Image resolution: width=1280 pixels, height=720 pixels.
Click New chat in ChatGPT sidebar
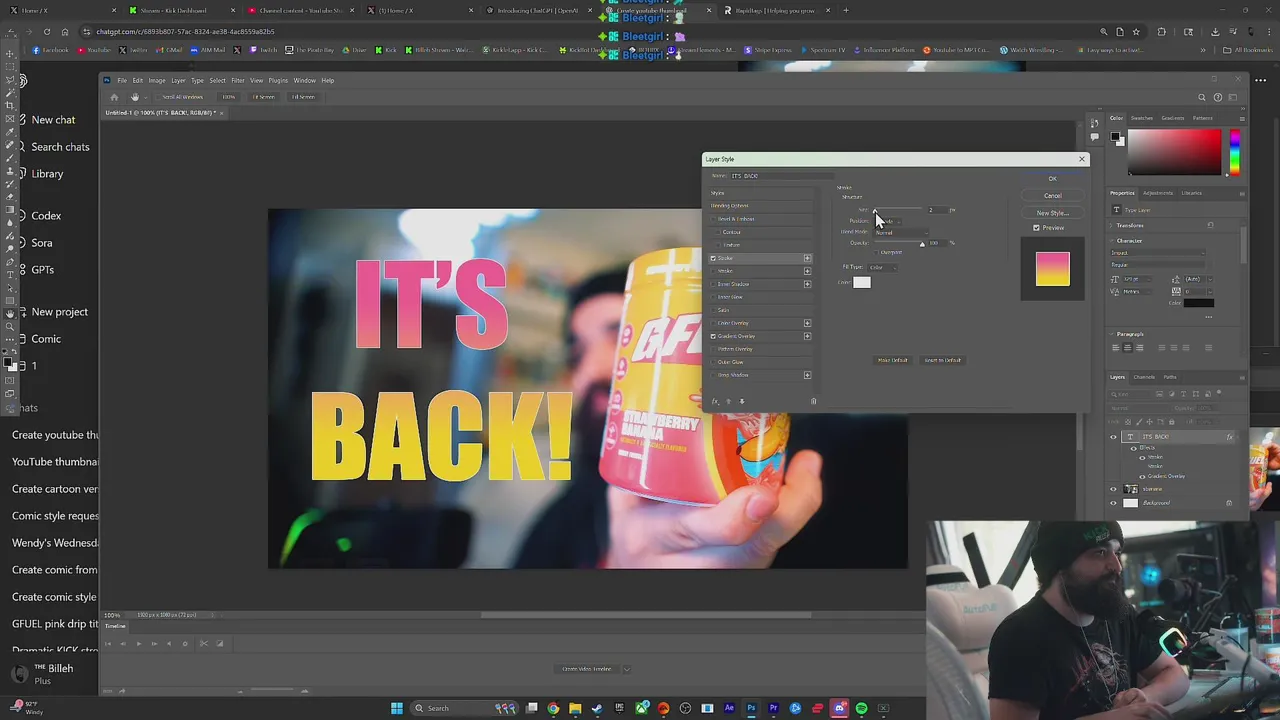click(x=53, y=120)
